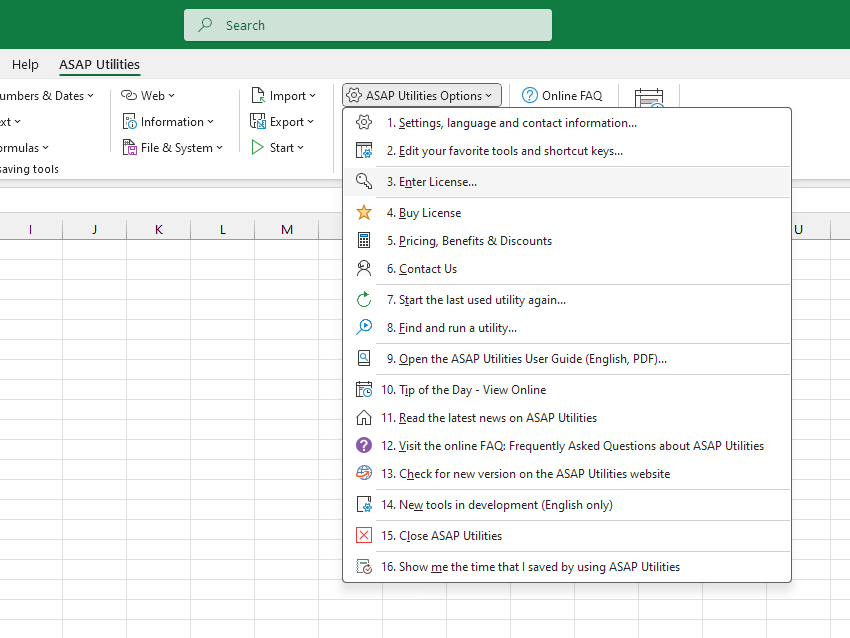Image resolution: width=850 pixels, height=638 pixels.
Task: Click into the Search box
Action: pyautogui.click(x=368, y=25)
